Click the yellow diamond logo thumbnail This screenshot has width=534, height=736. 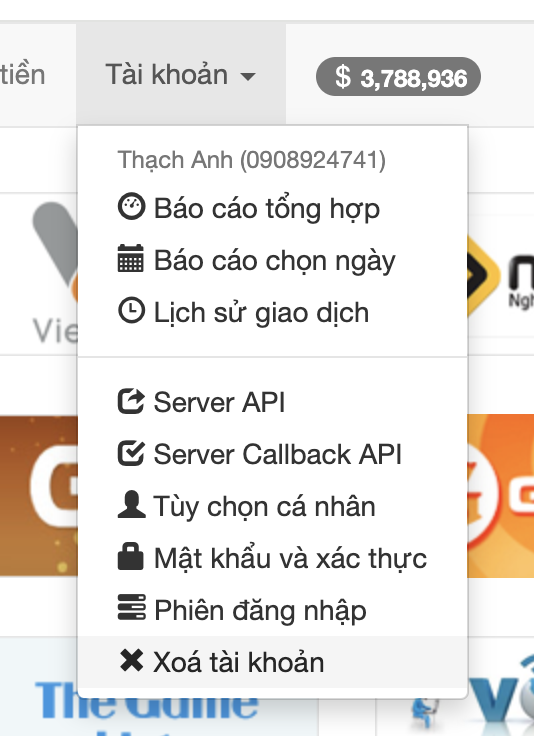483,275
